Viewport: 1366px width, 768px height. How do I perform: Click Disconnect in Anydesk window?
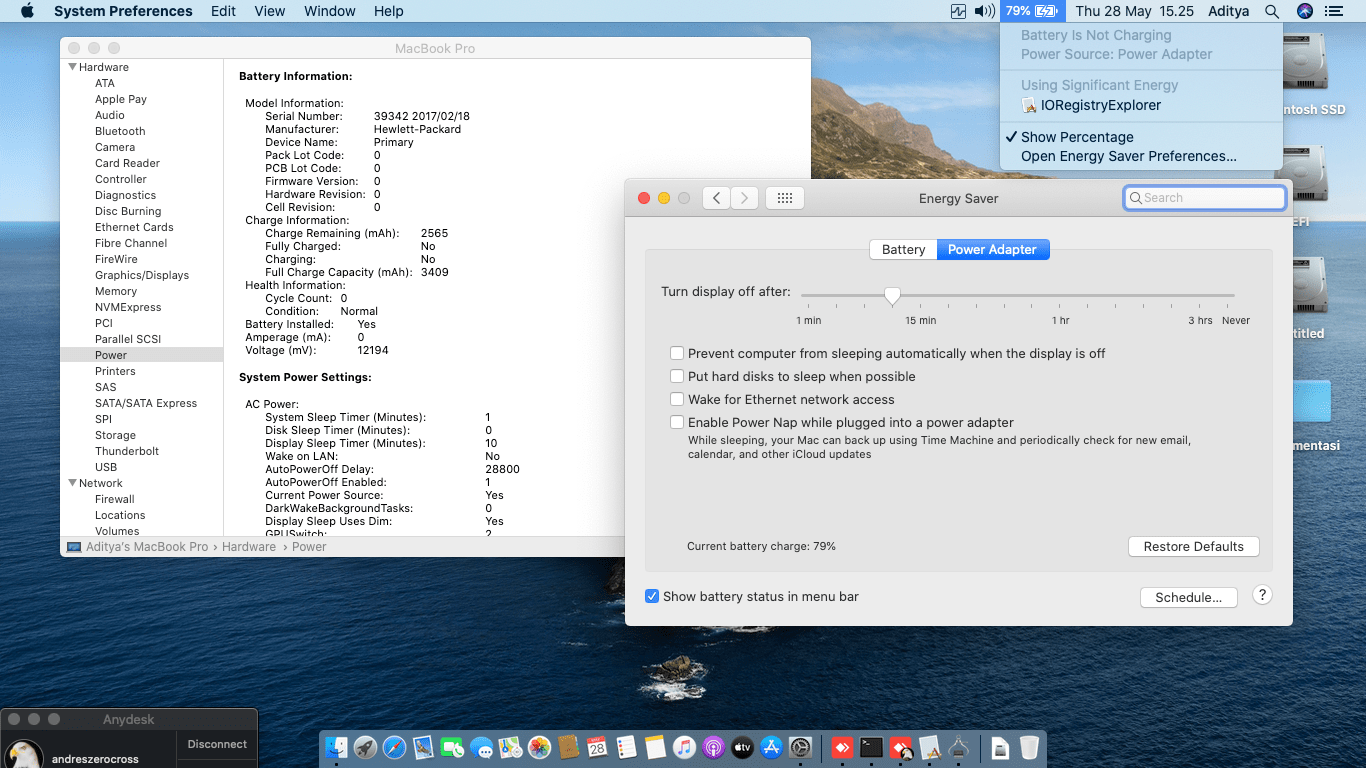click(217, 744)
